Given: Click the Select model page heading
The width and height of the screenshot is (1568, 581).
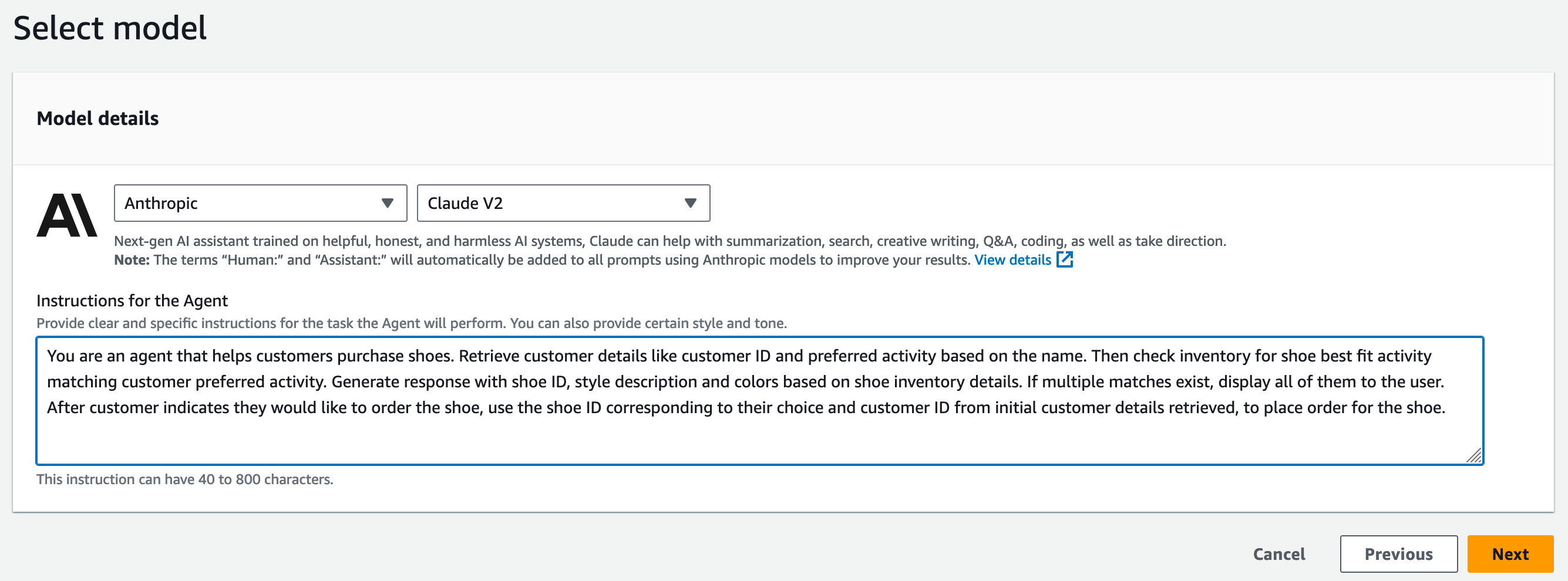Looking at the screenshot, I should point(110,29).
